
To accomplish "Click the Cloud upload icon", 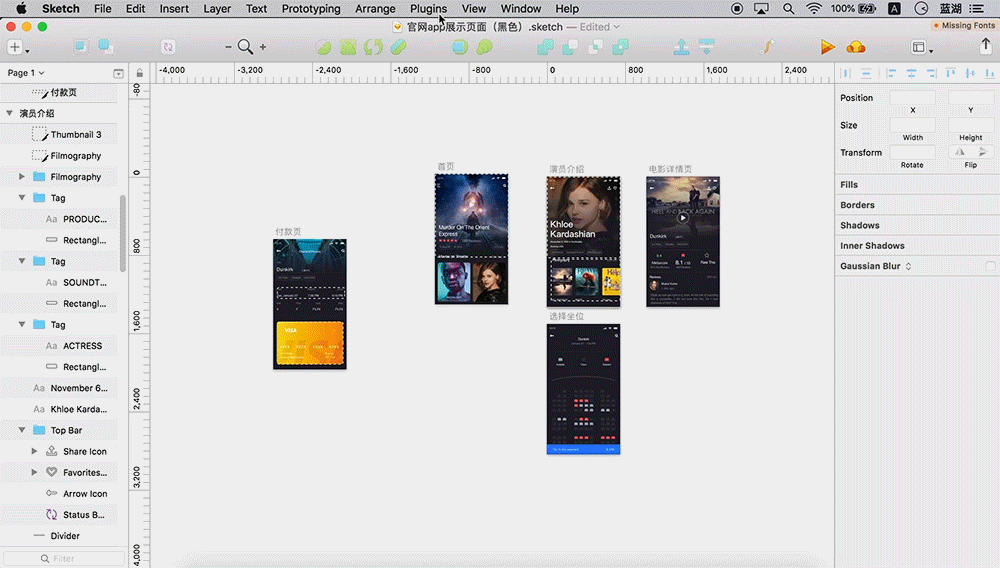I will pyautogui.click(x=856, y=47).
